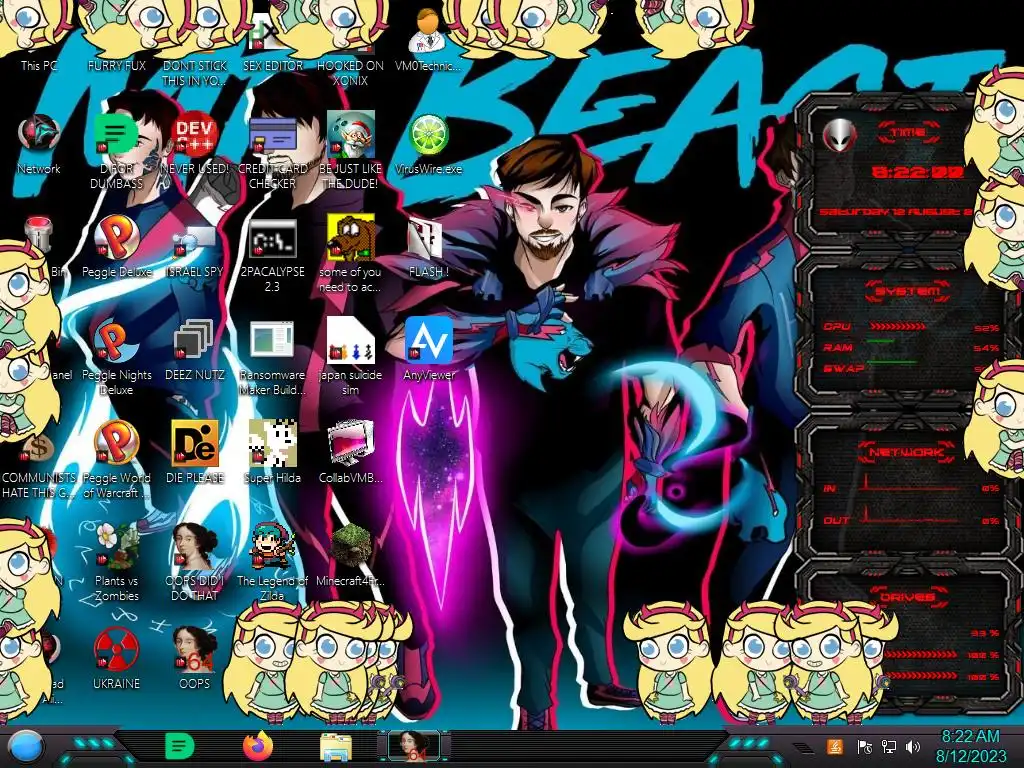Click the orange Java tray icon
This screenshot has width=1024, height=768.
point(835,746)
